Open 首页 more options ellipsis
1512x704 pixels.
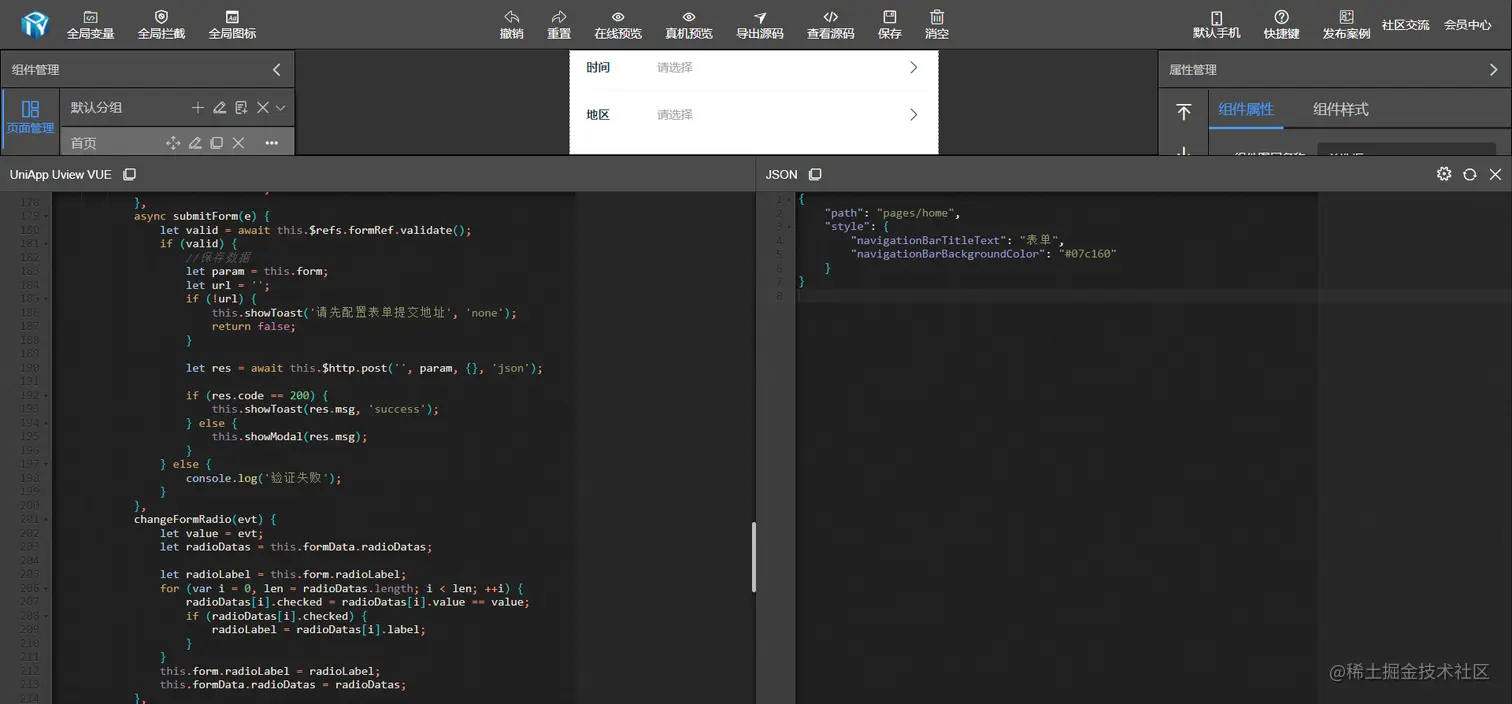tap(271, 143)
